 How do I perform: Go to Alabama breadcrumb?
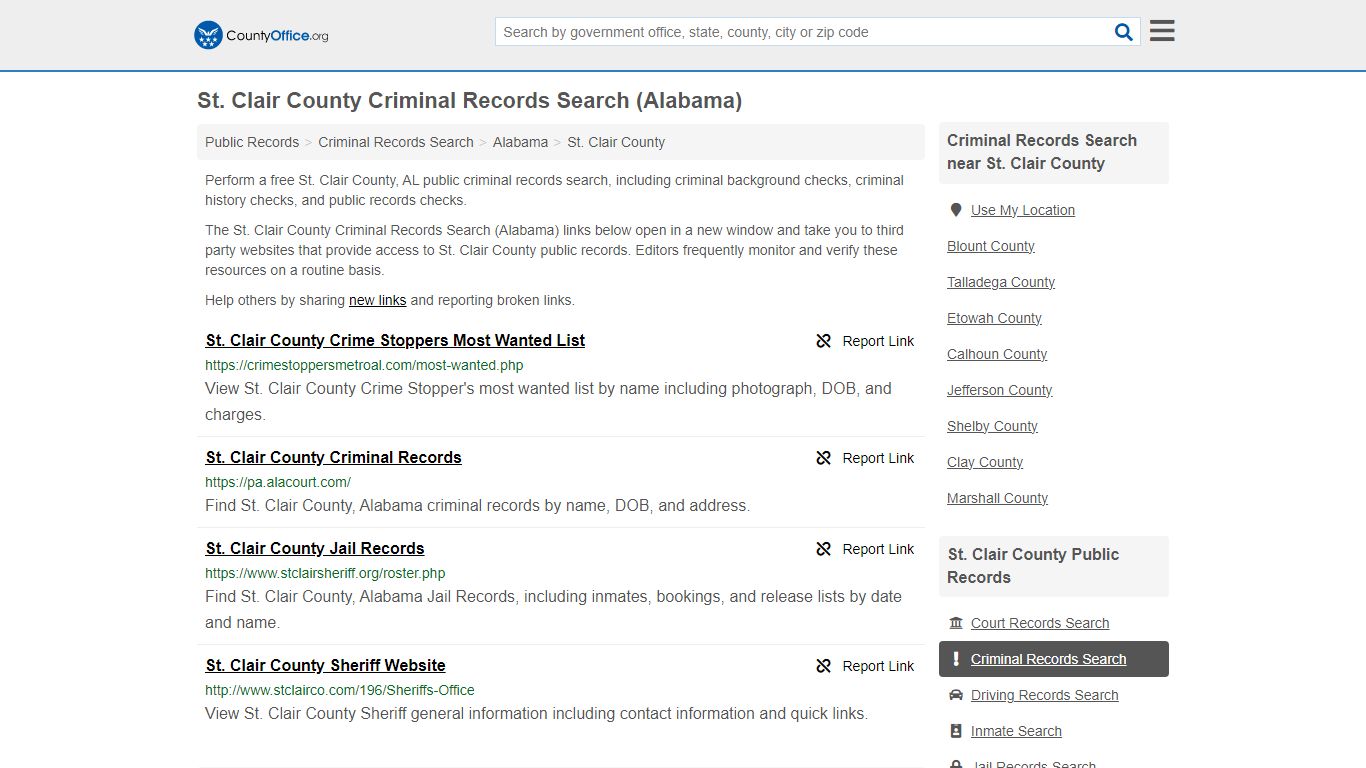pyautogui.click(x=520, y=142)
